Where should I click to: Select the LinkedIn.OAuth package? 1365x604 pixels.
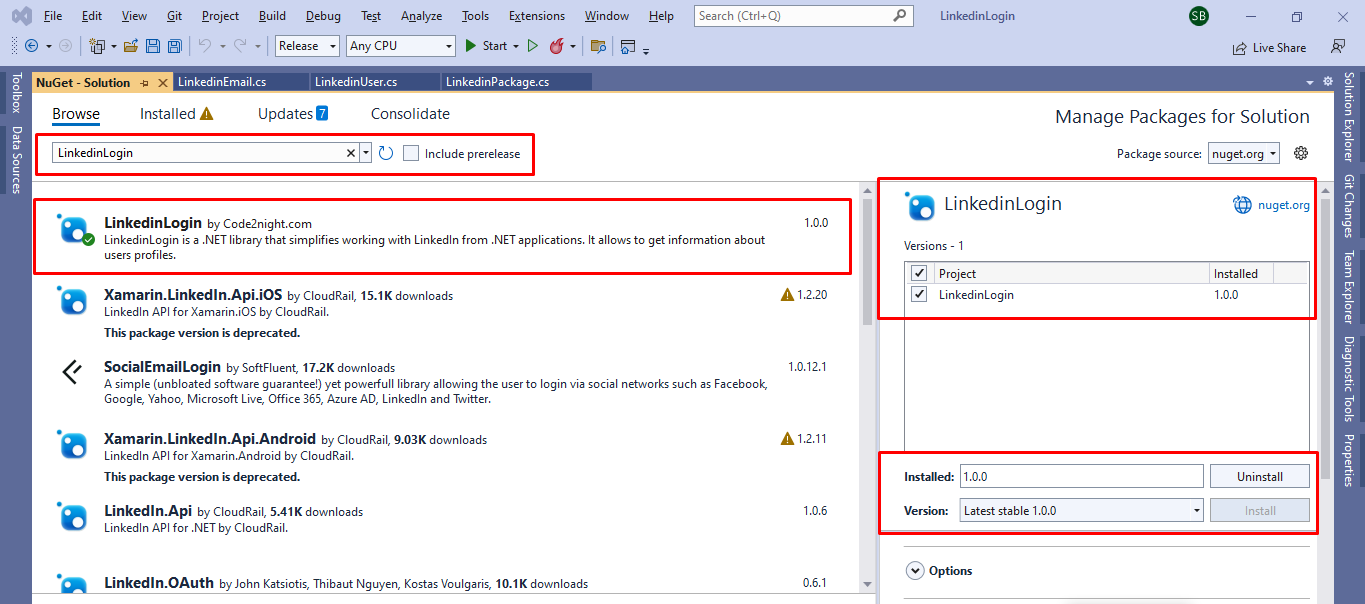[444, 584]
